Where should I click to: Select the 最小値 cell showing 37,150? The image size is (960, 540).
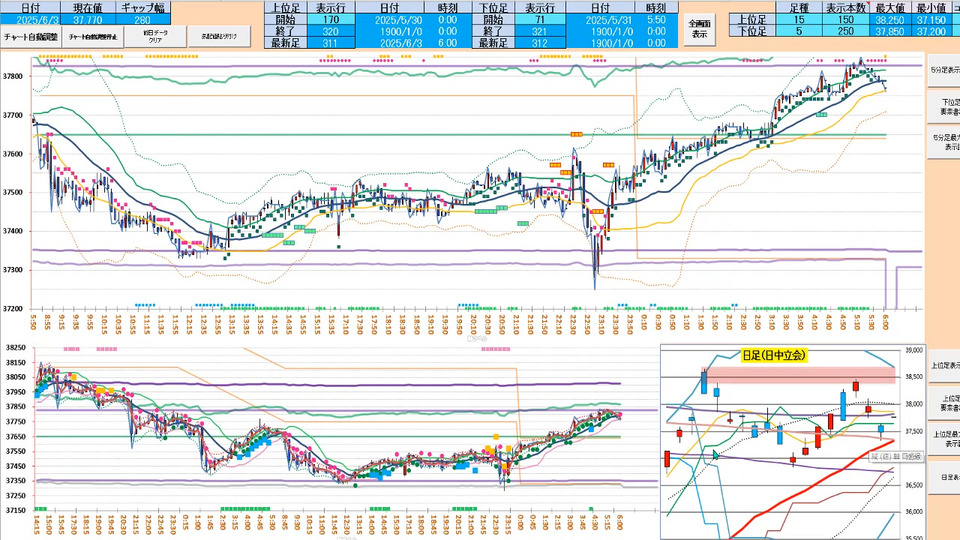931,20
